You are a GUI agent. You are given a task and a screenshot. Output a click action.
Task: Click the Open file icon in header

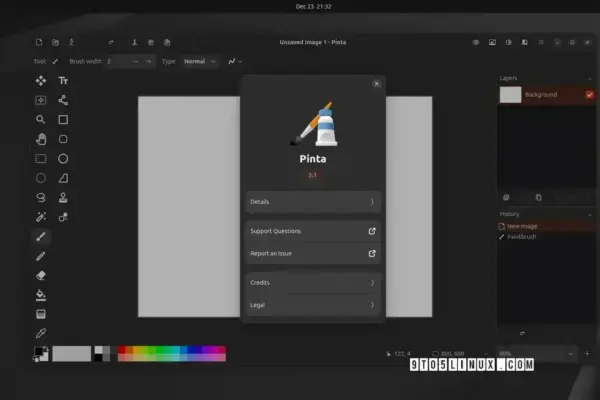tap(55, 42)
